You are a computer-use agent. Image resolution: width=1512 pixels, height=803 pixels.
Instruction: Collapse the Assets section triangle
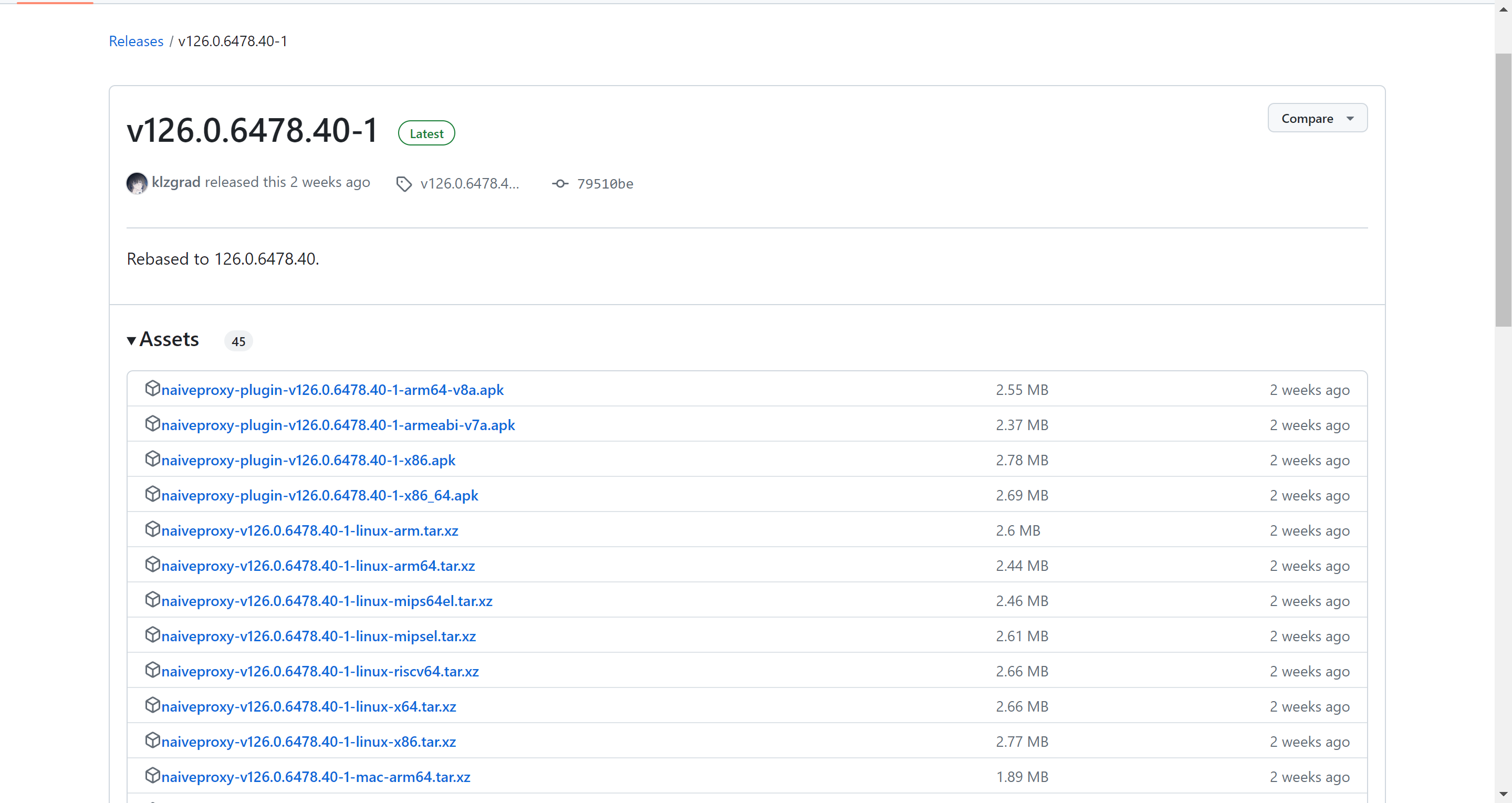(x=131, y=340)
